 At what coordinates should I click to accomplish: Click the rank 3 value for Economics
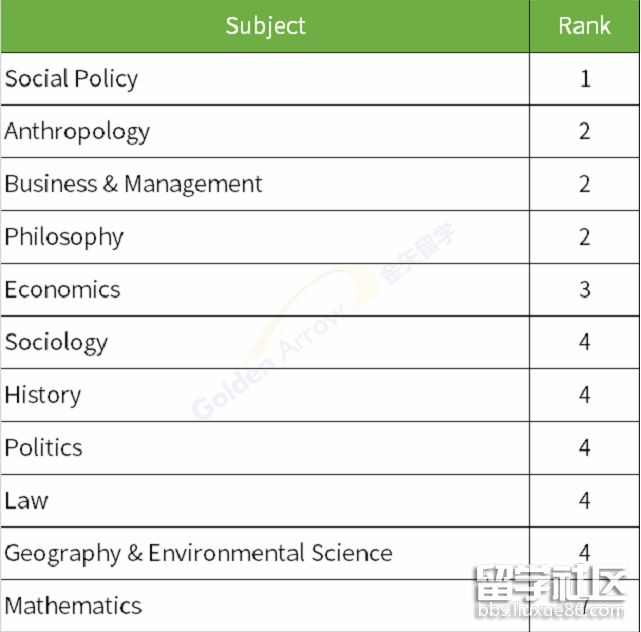pyautogui.click(x=585, y=290)
